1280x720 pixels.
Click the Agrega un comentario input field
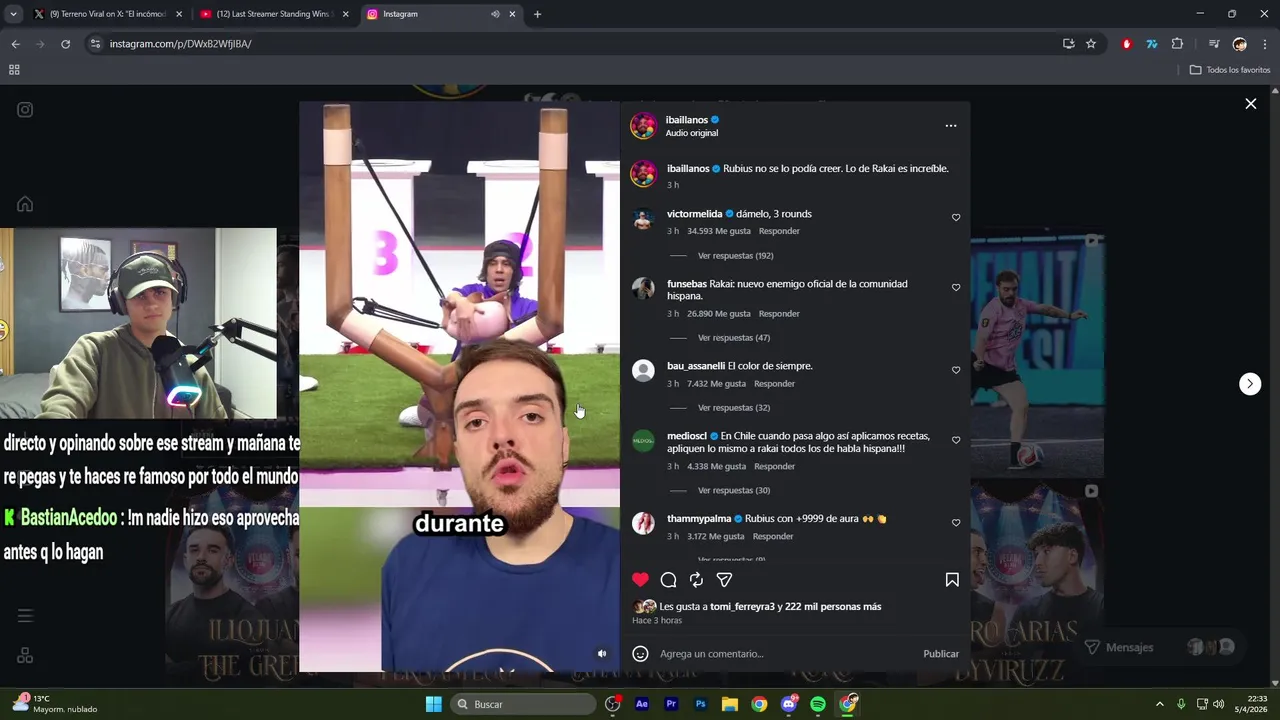[x=785, y=654]
